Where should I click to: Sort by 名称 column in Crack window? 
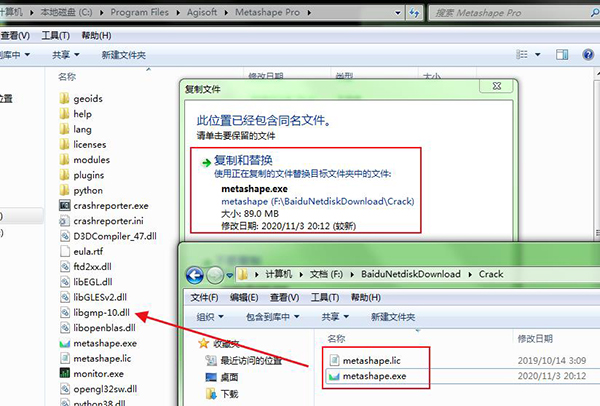[336, 339]
